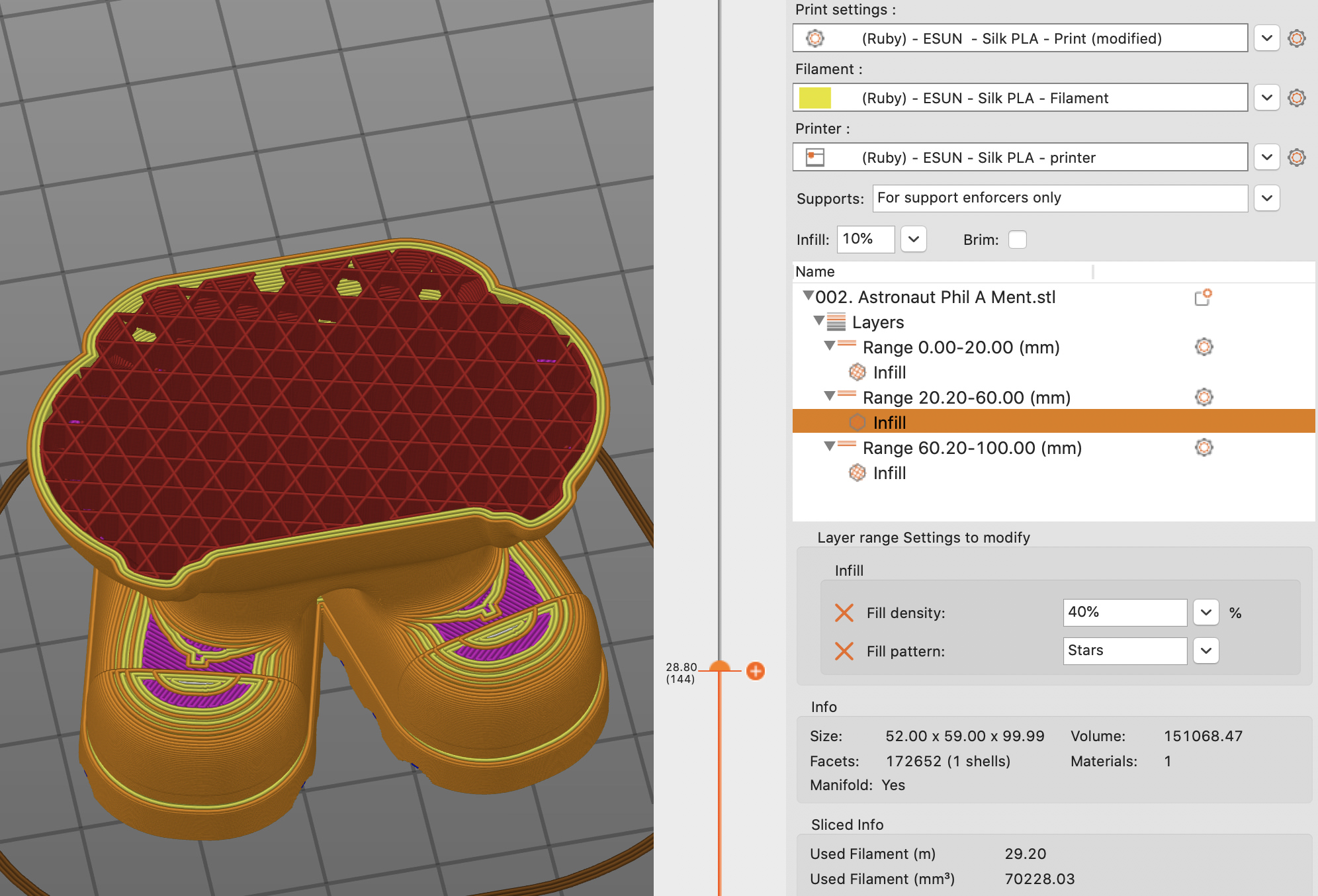Click filament preset settings gear icon
1318x896 pixels.
click(1296, 98)
